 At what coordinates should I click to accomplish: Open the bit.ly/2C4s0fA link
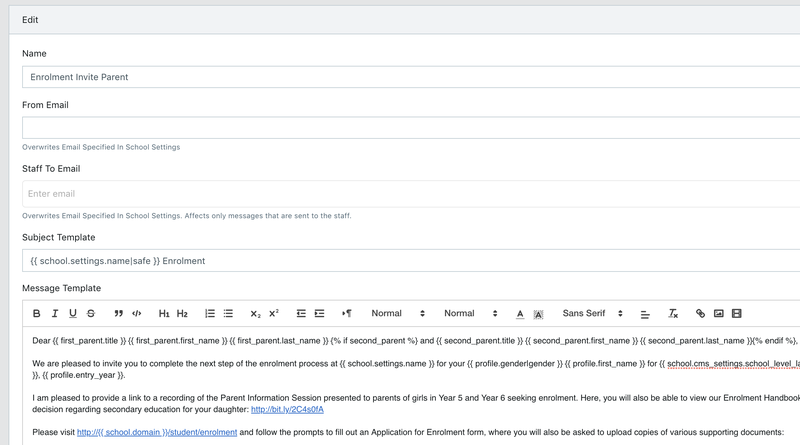[287, 409]
